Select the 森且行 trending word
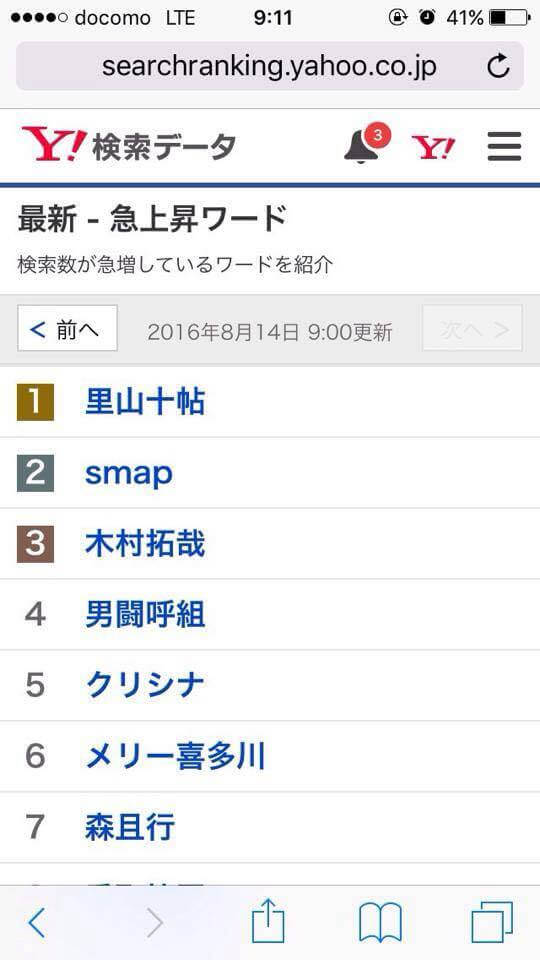540x960 pixels. pos(130,827)
